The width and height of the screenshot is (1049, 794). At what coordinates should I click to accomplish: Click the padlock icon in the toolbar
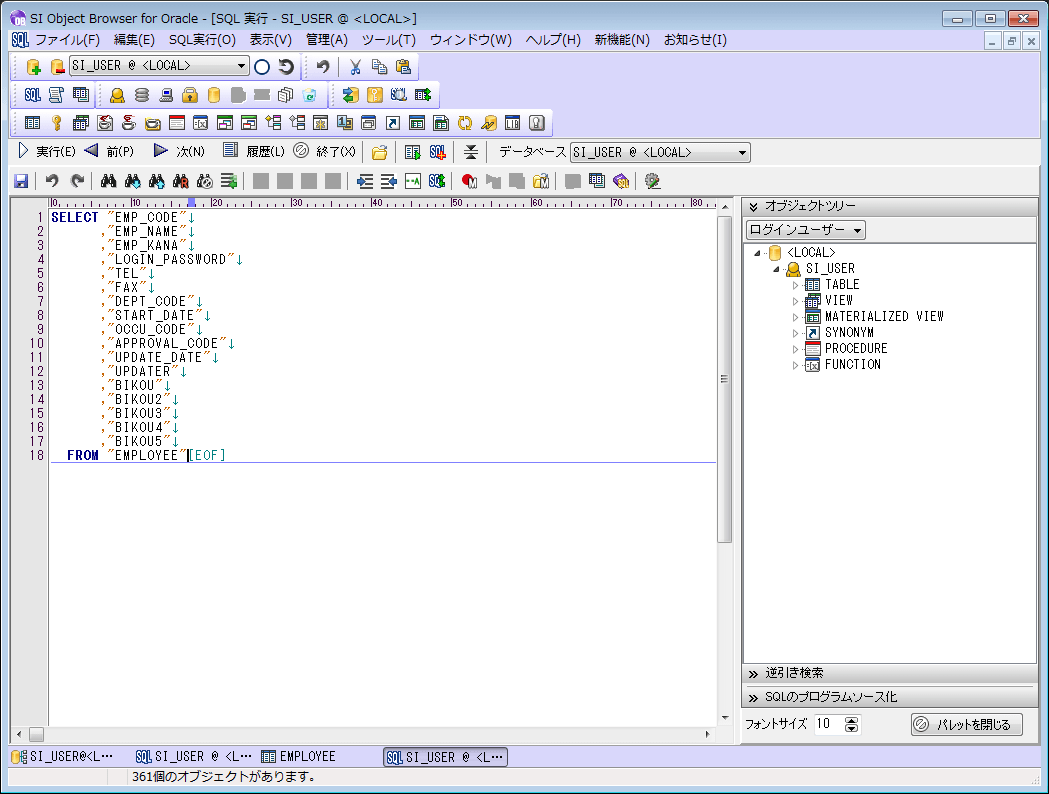point(190,95)
